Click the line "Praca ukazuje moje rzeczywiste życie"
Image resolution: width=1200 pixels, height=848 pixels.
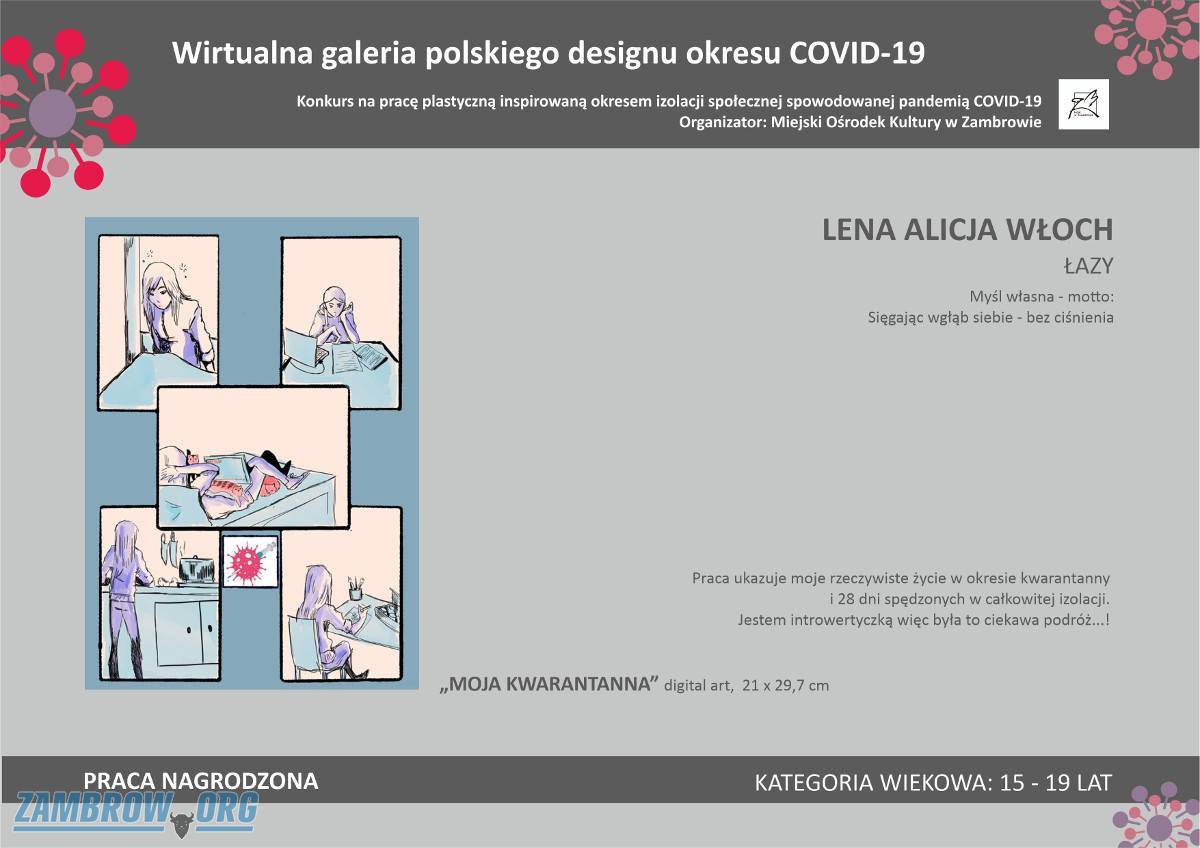click(901, 578)
